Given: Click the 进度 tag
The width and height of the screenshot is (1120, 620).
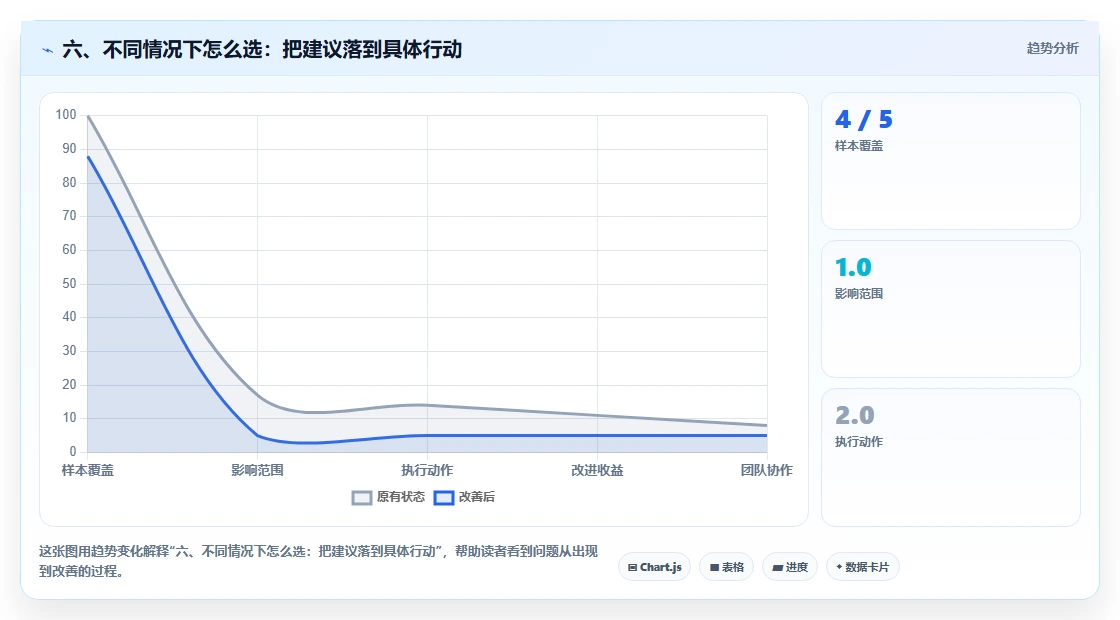Looking at the screenshot, I should click(790, 567).
